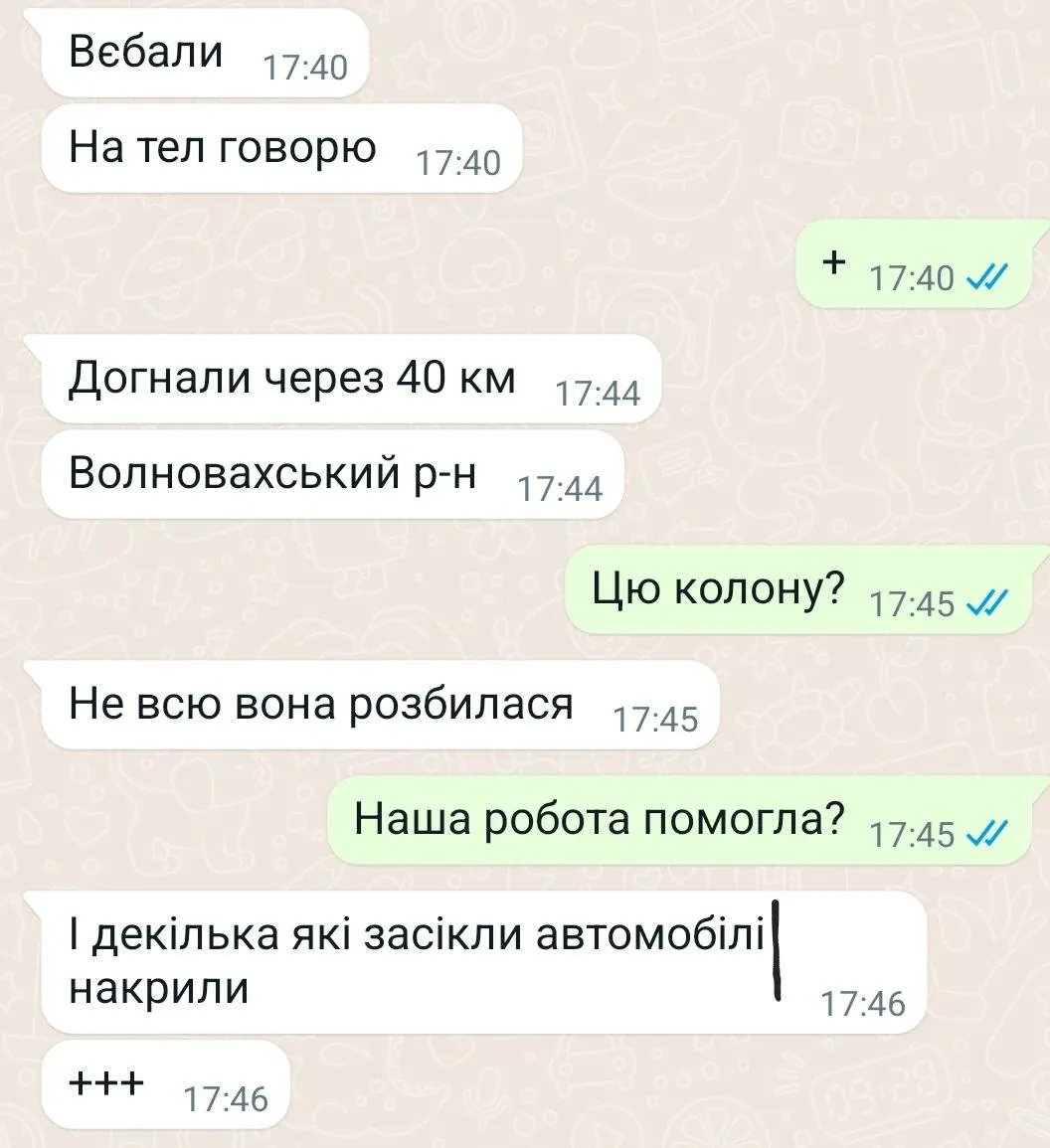This screenshot has height=1148, width=1050.
Task: Select the "+++" reply bubble
Action: (x=166, y=1084)
